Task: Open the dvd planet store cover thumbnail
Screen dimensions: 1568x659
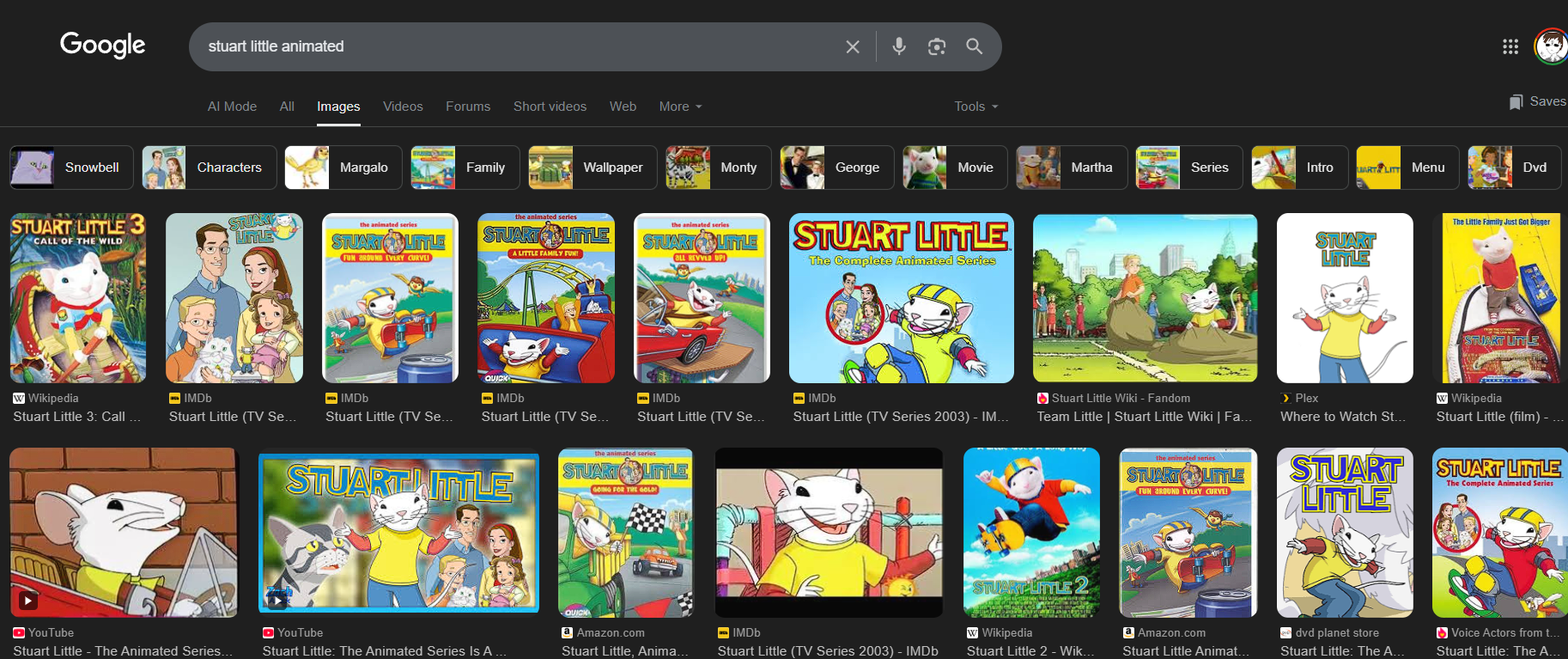Action: (1345, 533)
